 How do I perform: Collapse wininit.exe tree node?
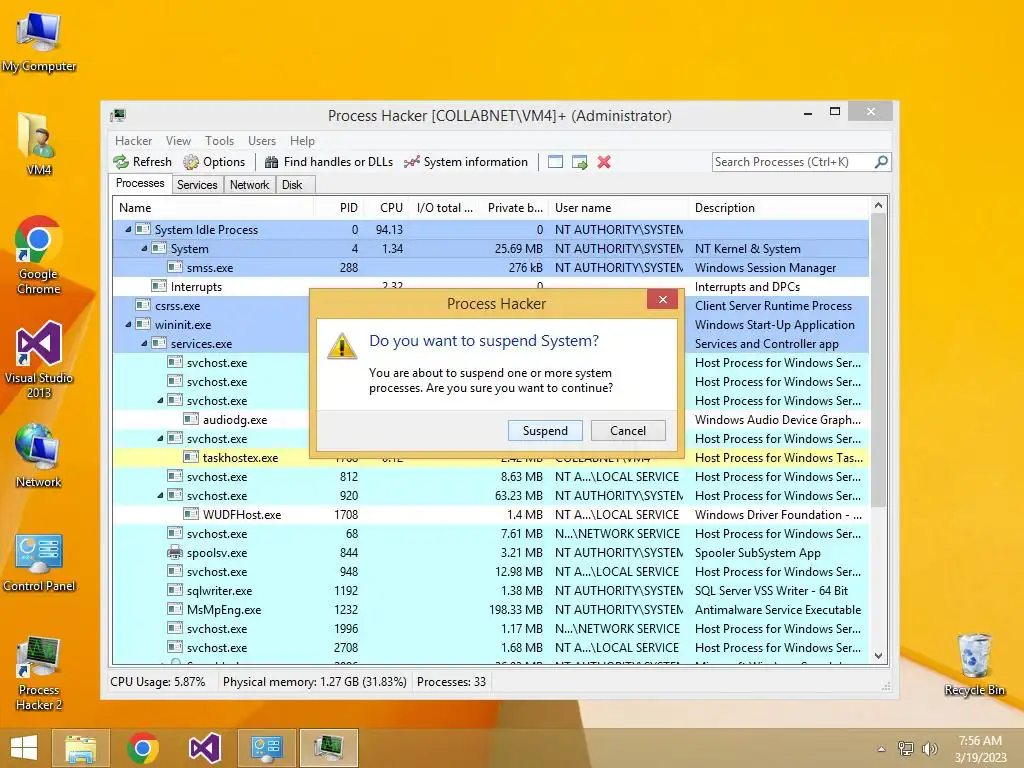tap(129, 324)
